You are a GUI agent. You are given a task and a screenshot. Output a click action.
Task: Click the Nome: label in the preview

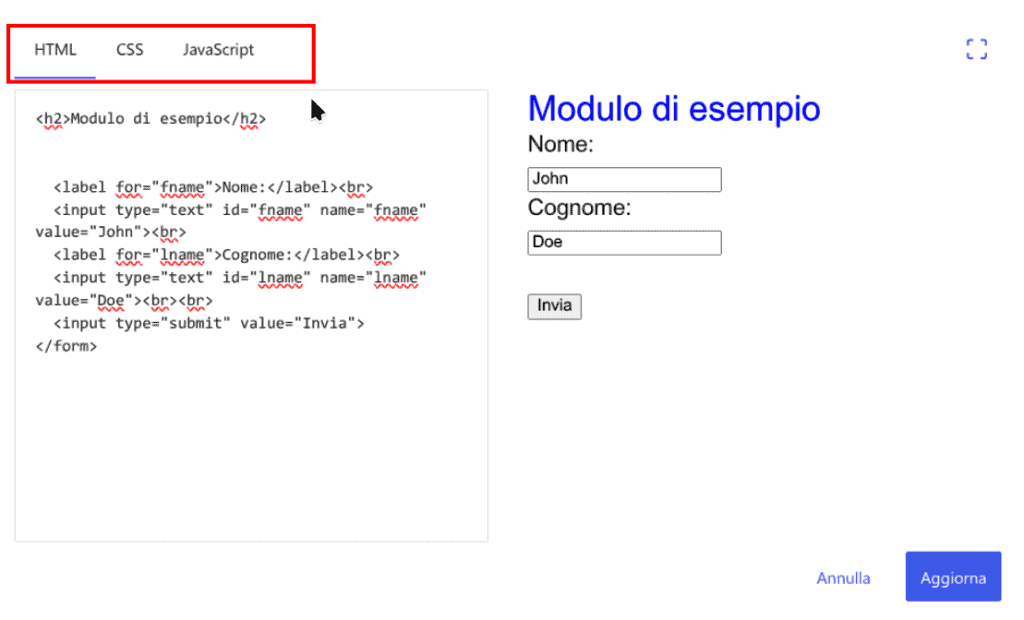point(560,144)
